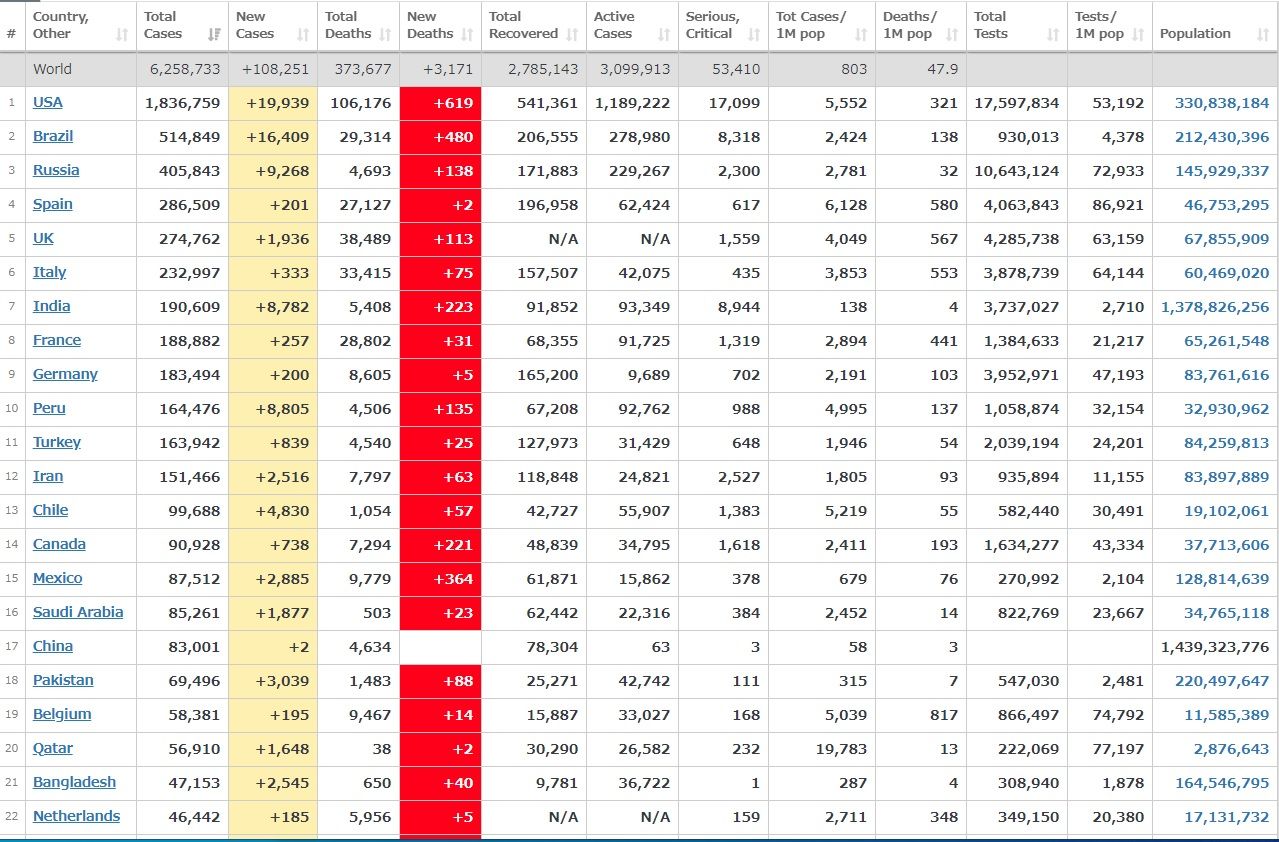Sort by Total Deaths using its arrows
The width and height of the screenshot is (1279, 842).
point(384,35)
